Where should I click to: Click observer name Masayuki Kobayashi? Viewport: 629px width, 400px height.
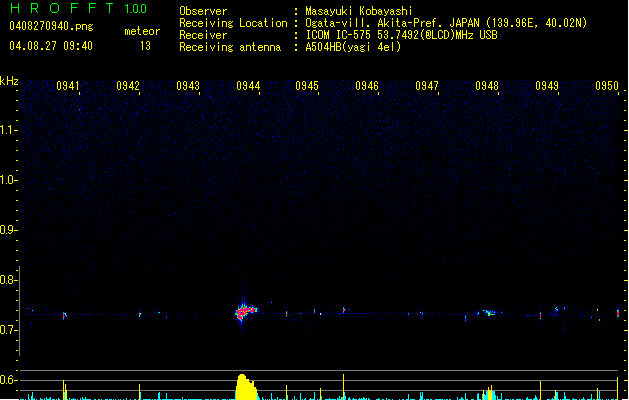[x=359, y=11]
